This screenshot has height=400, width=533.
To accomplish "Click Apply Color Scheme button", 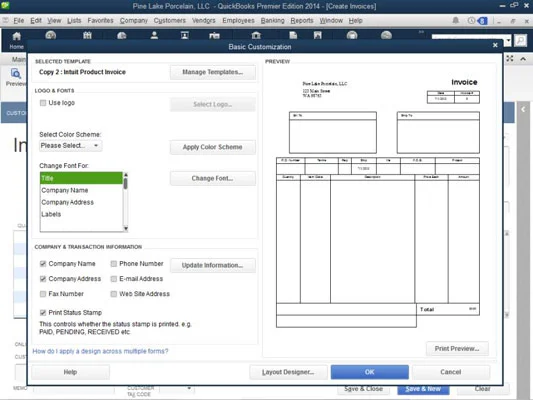I will 212,147.
